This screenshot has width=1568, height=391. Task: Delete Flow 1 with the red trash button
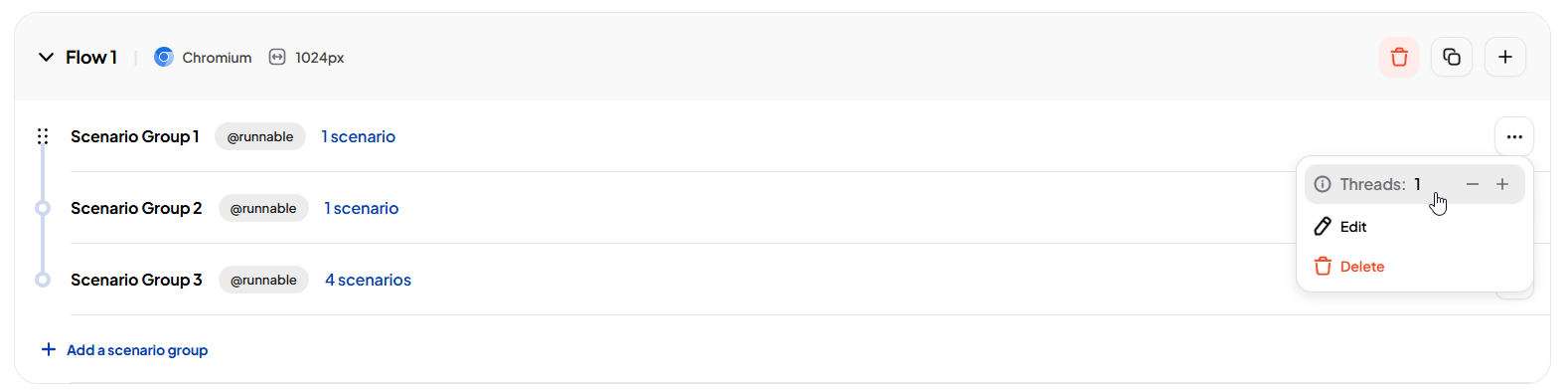coord(1399,57)
